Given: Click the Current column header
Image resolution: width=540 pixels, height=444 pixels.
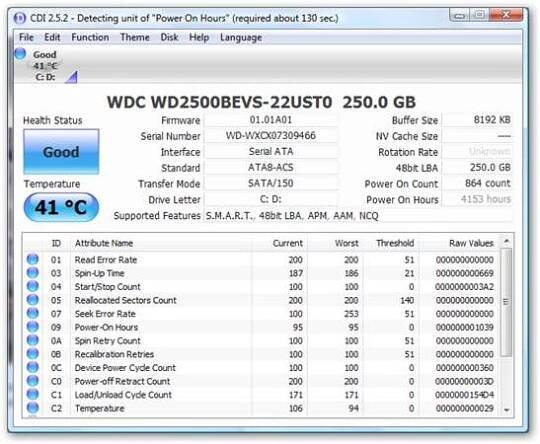Looking at the screenshot, I should point(279,243).
